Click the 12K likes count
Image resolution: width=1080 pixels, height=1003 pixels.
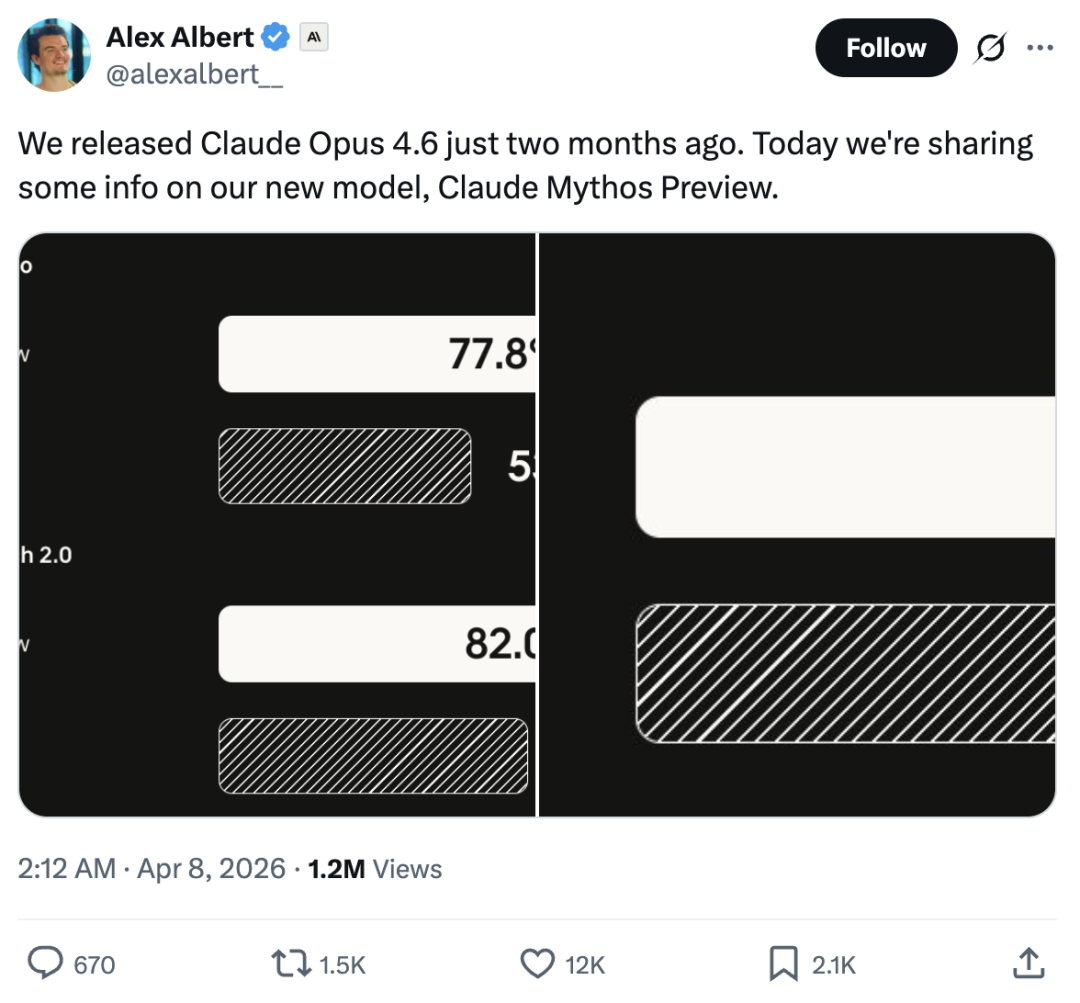pos(585,964)
